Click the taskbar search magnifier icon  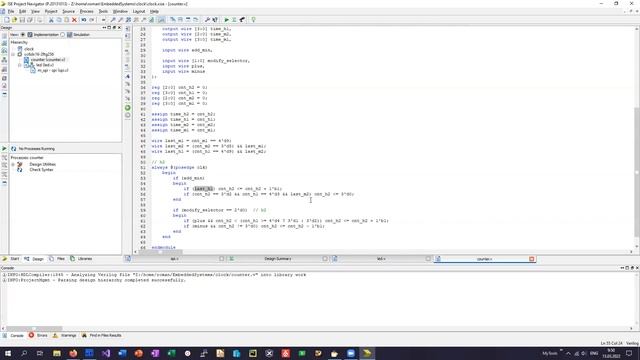[x=24, y=353]
